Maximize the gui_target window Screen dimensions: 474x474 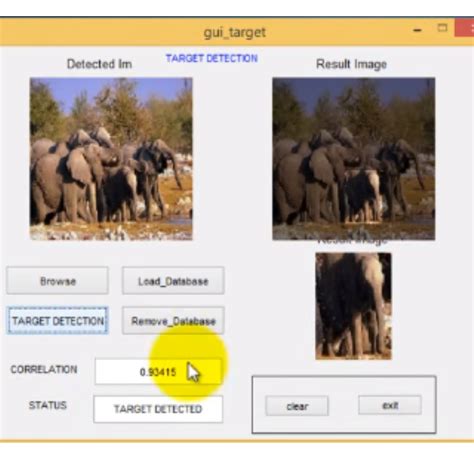coord(442,28)
